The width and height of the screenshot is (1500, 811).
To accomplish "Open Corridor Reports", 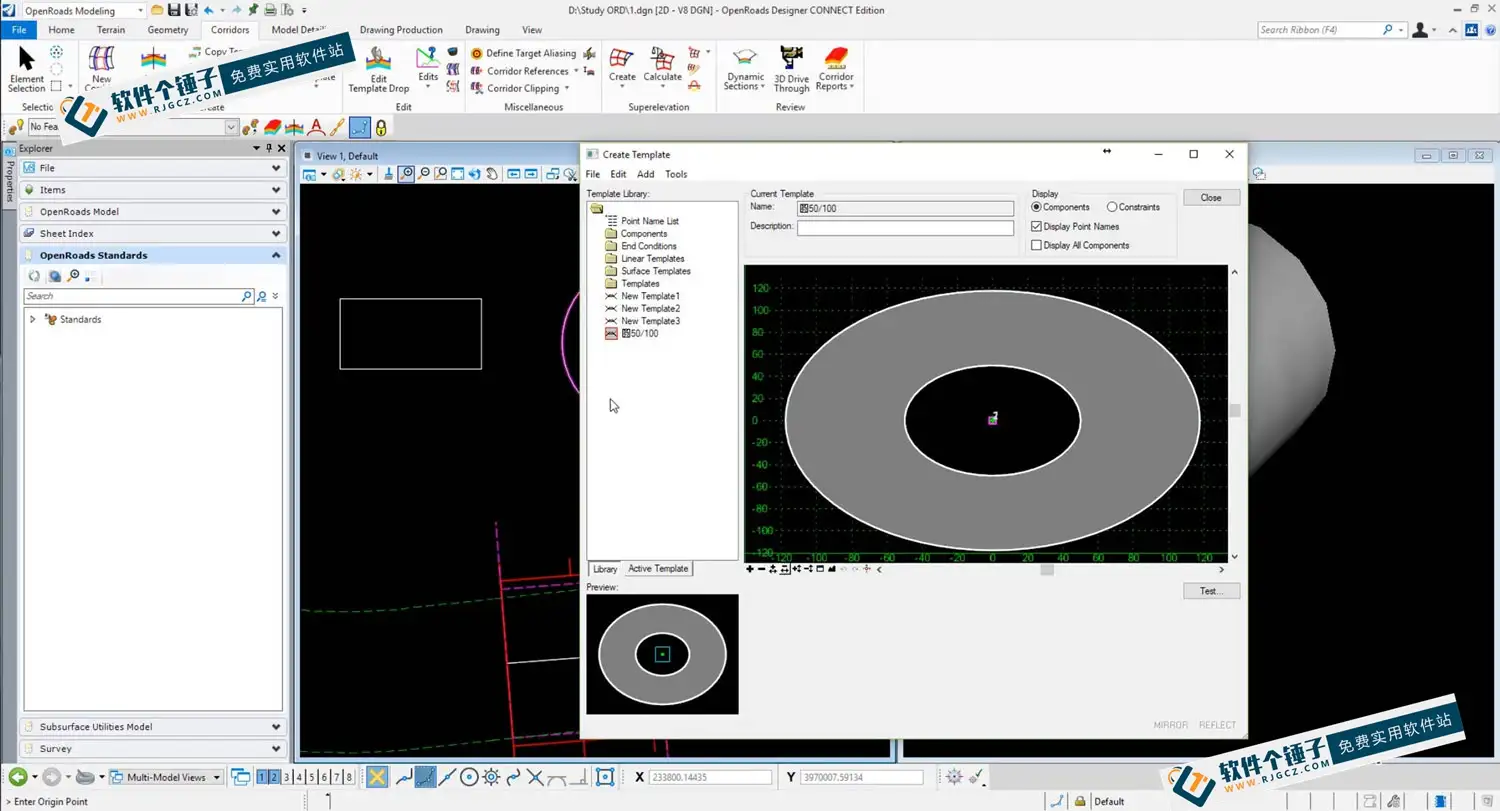I will [836, 69].
